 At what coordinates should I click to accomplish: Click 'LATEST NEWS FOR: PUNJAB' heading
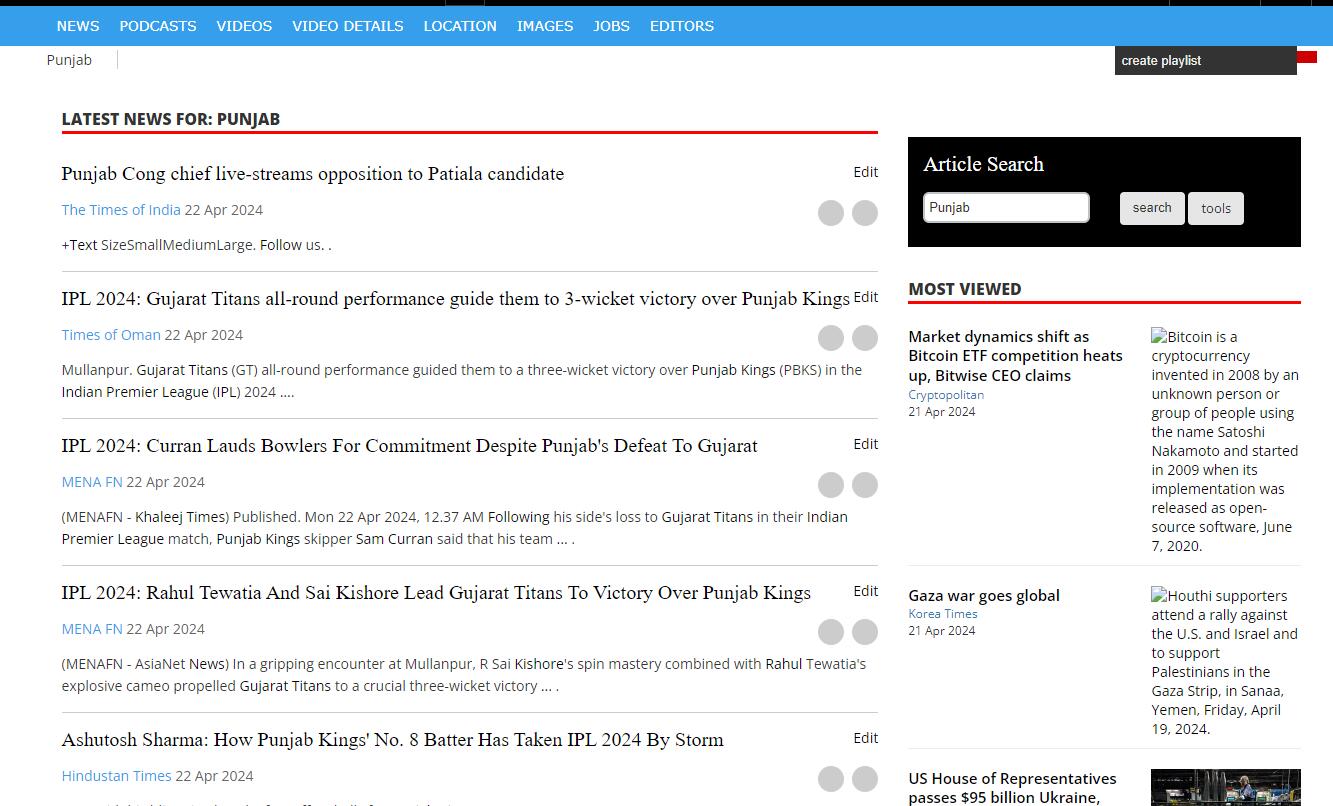click(x=171, y=119)
